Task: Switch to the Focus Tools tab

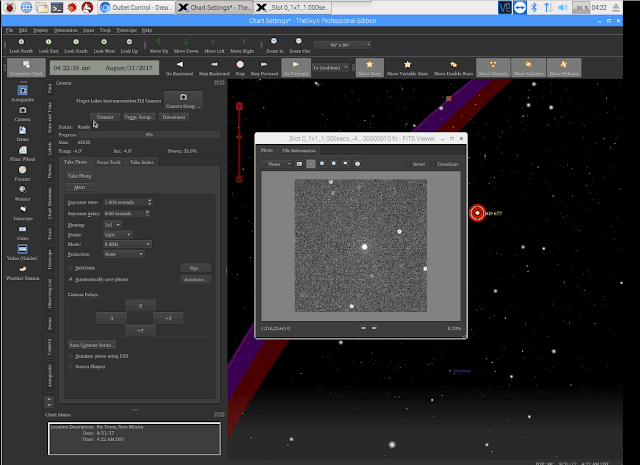Action: (x=109, y=162)
